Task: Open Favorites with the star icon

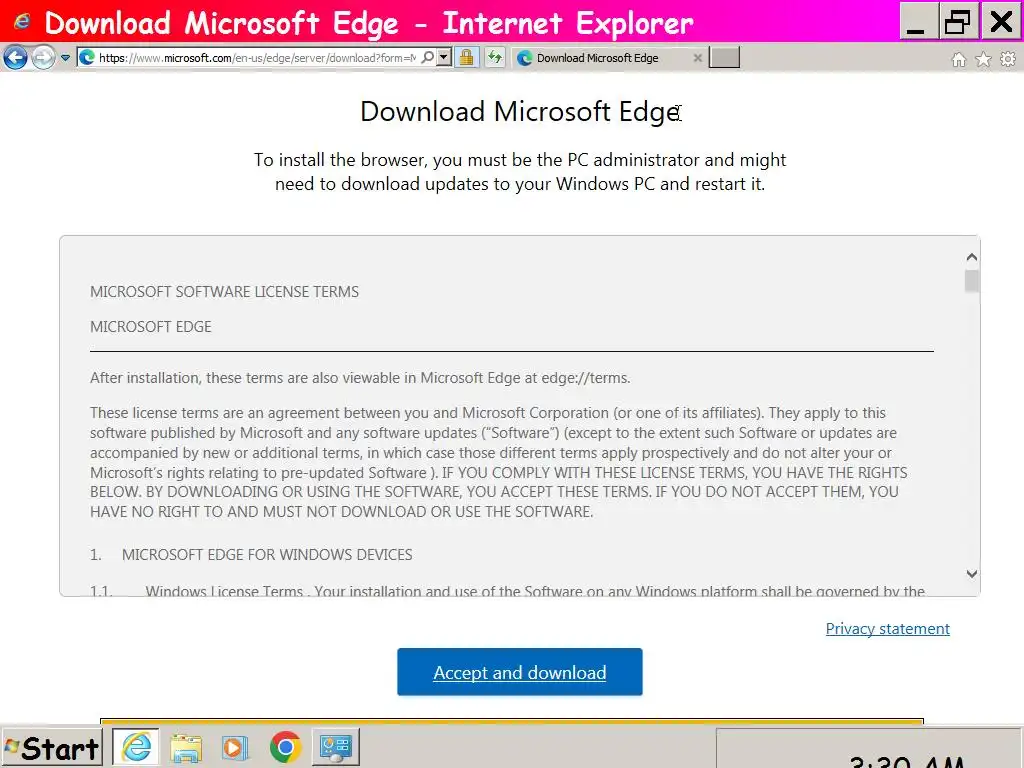Action: [x=983, y=59]
